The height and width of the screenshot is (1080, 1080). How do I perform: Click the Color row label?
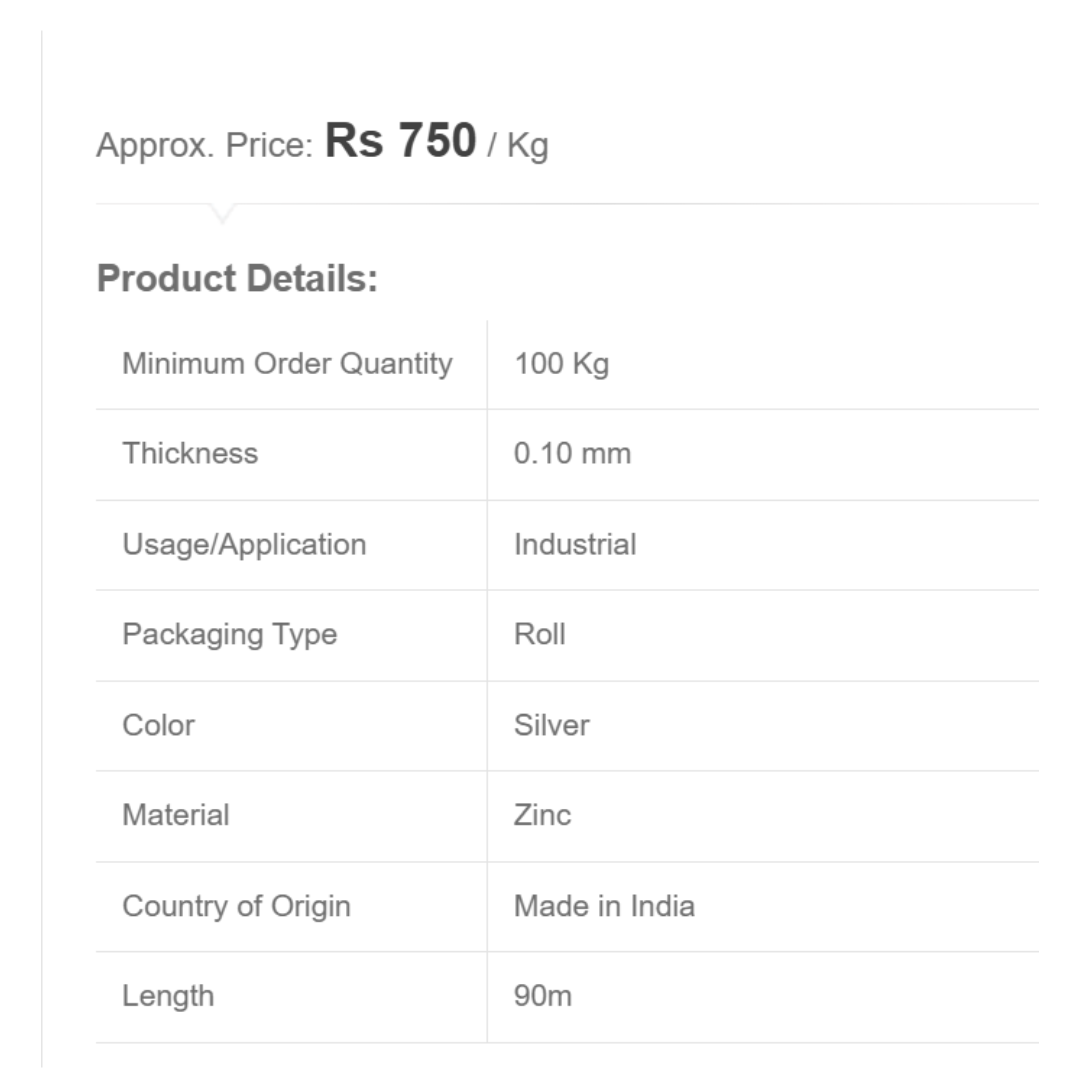click(158, 725)
